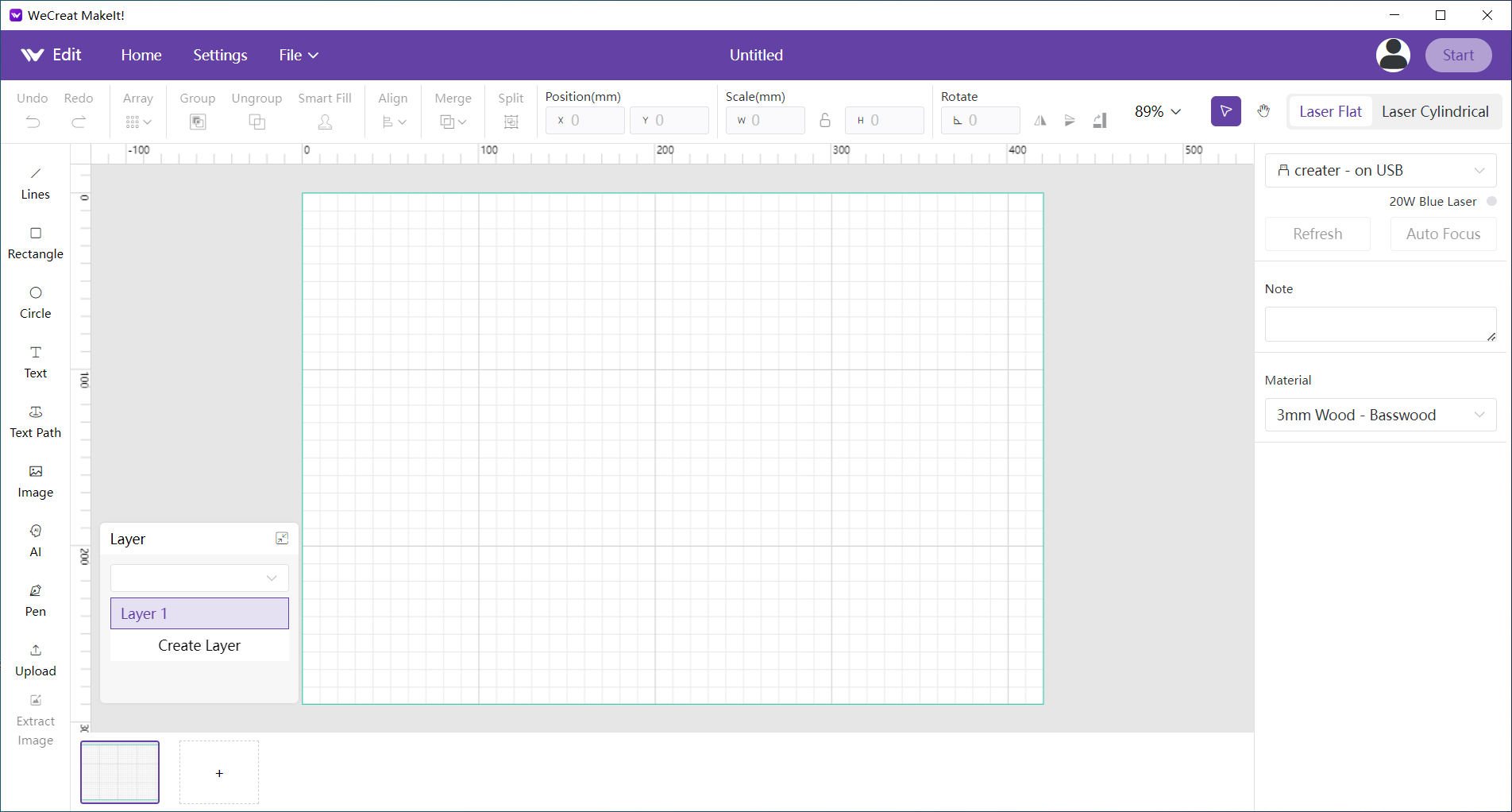This screenshot has height=812, width=1512.
Task: Switch to Laser Cylindrical mode
Action: (1434, 111)
